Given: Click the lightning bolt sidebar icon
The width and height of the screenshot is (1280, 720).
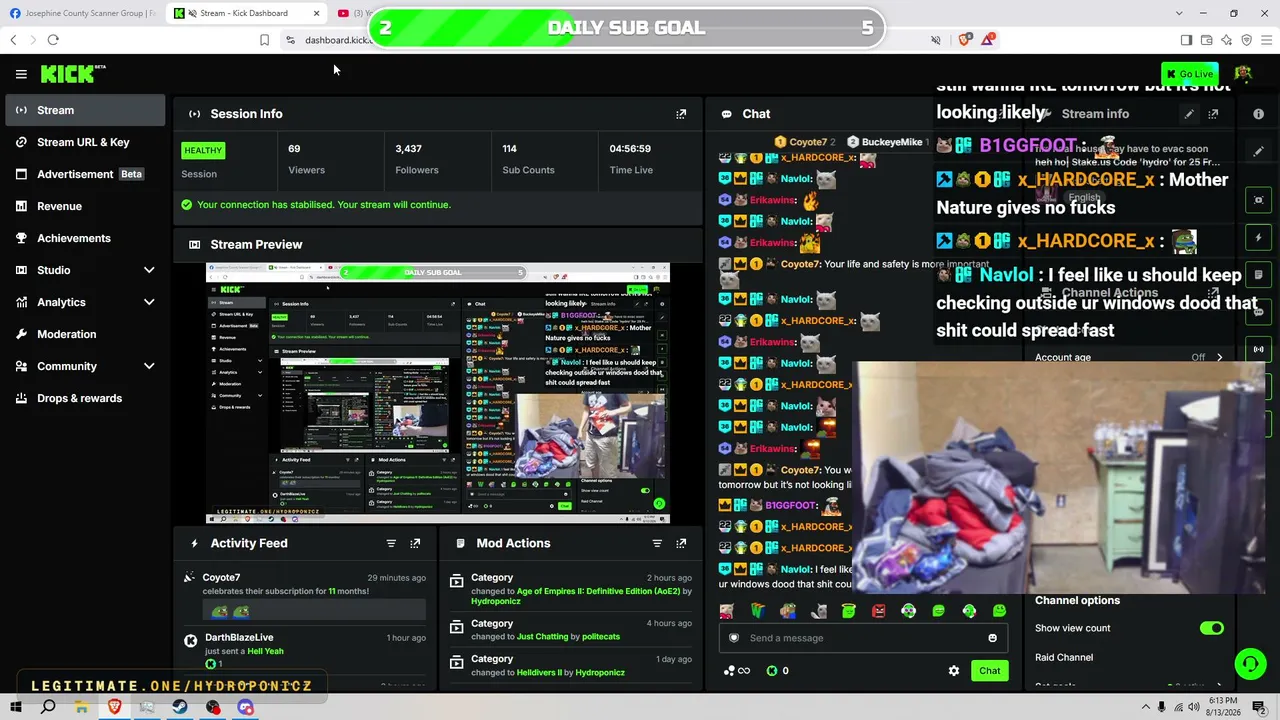Looking at the screenshot, I should pyautogui.click(x=1258, y=238).
